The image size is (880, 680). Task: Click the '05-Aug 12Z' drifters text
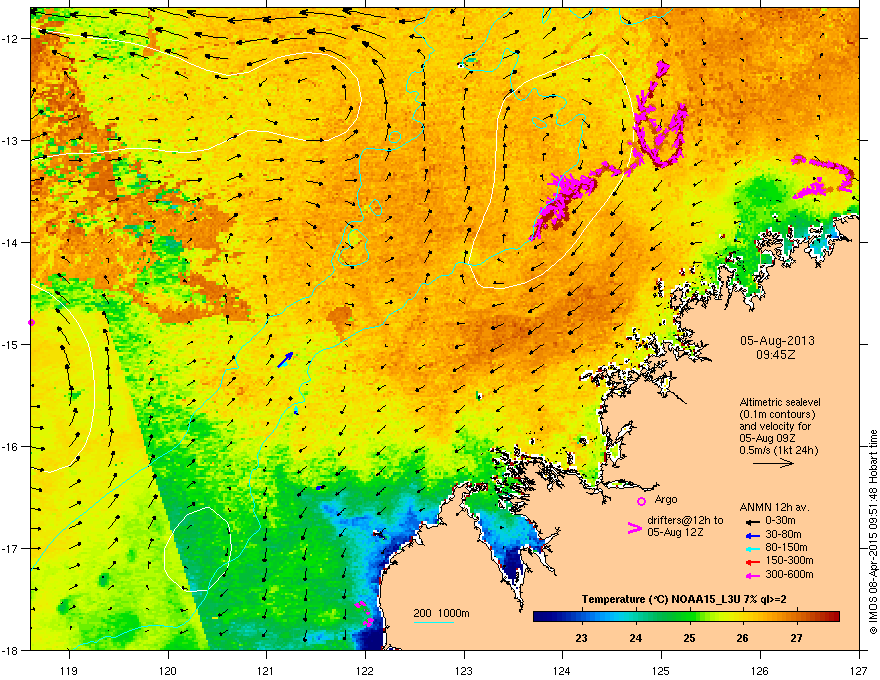pos(675,532)
